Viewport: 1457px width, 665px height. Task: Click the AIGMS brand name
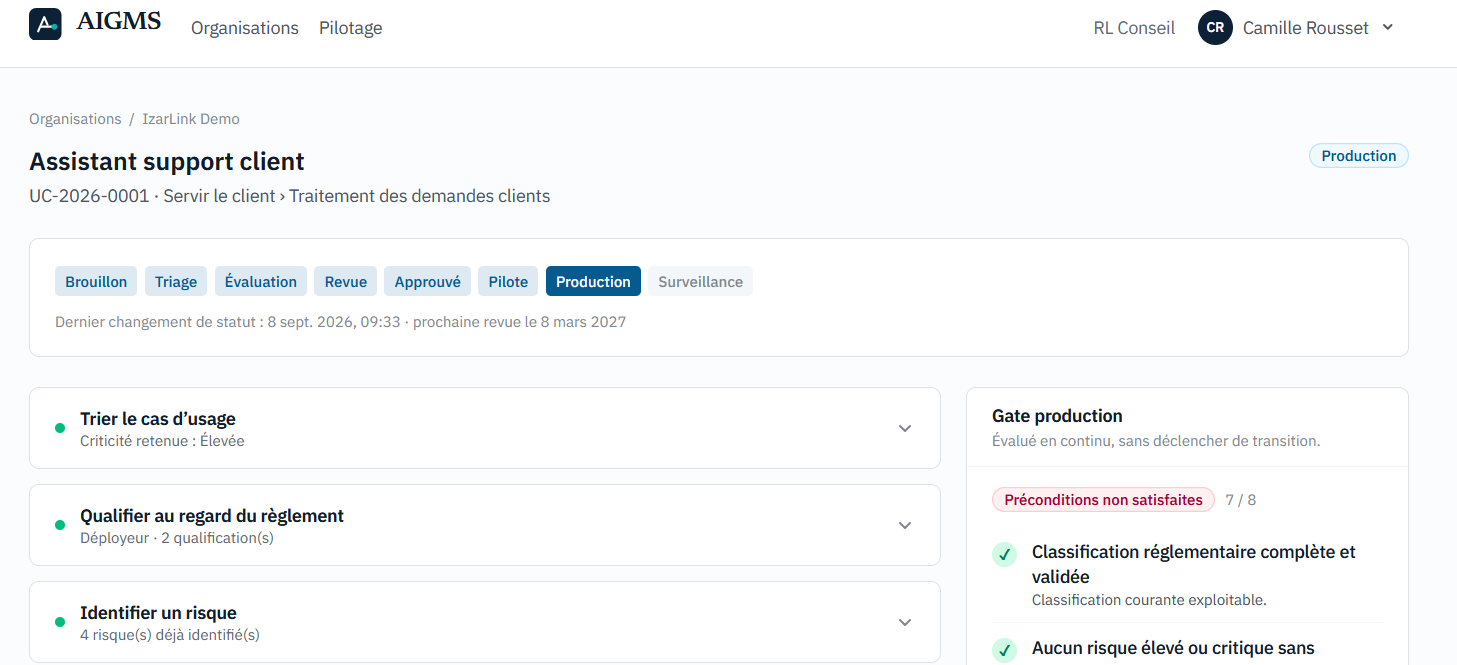click(x=118, y=22)
